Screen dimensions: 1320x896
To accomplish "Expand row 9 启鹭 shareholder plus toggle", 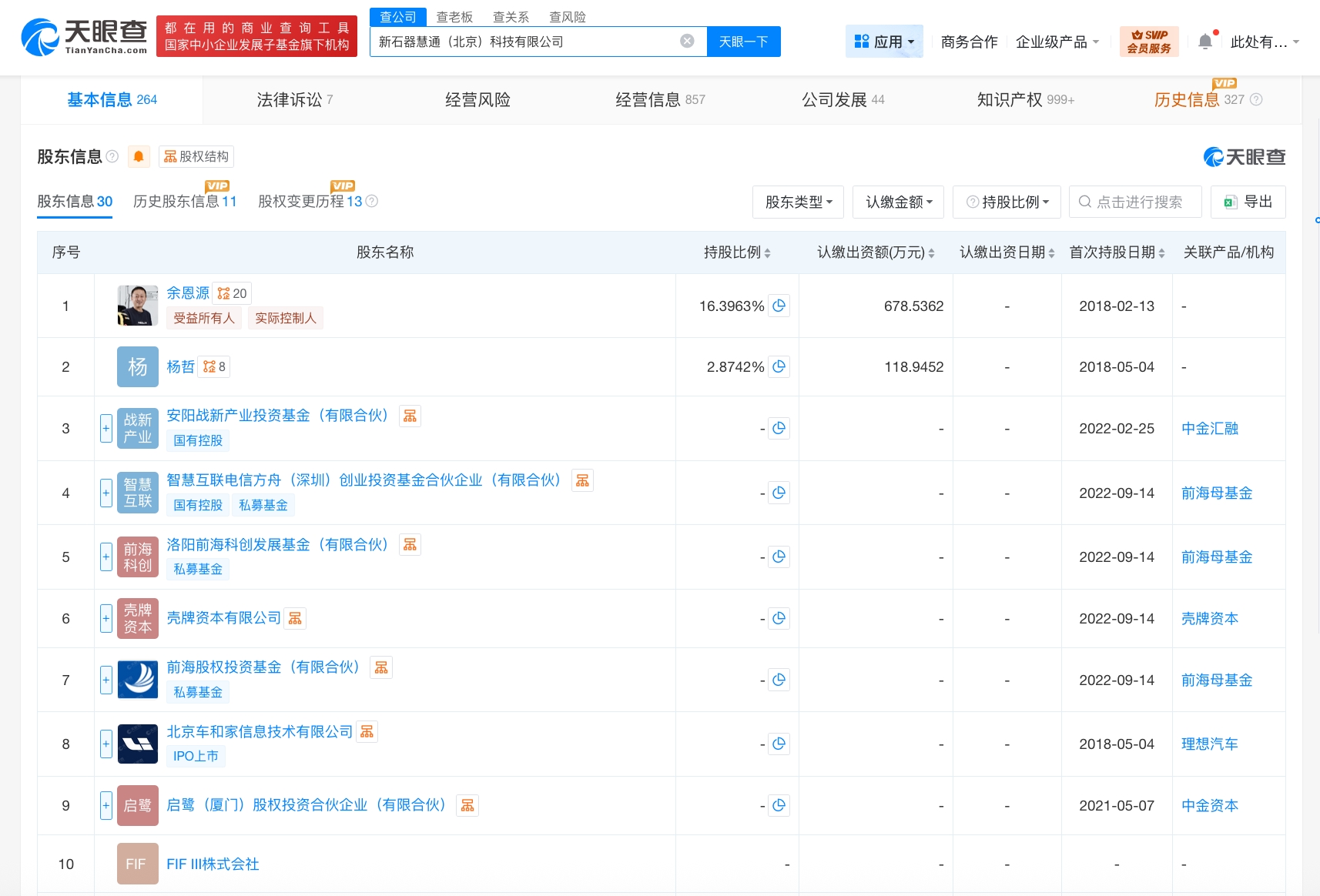I will (106, 805).
